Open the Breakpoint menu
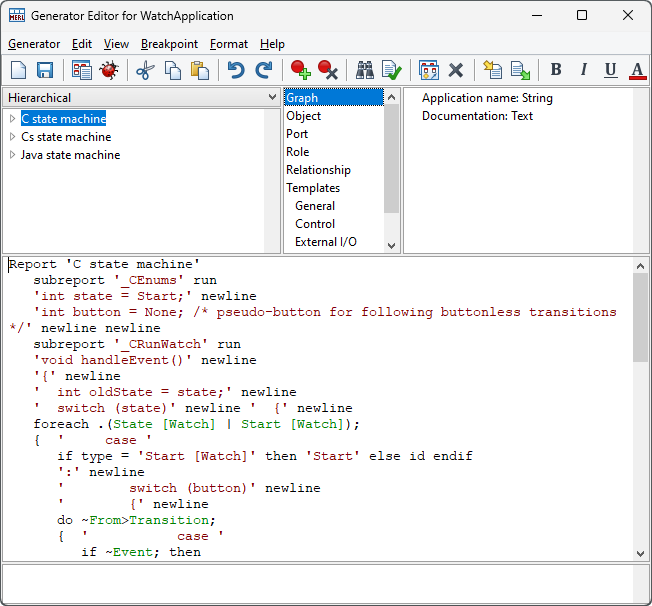The width and height of the screenshot is (652, 606). click(x=169, y=44)
